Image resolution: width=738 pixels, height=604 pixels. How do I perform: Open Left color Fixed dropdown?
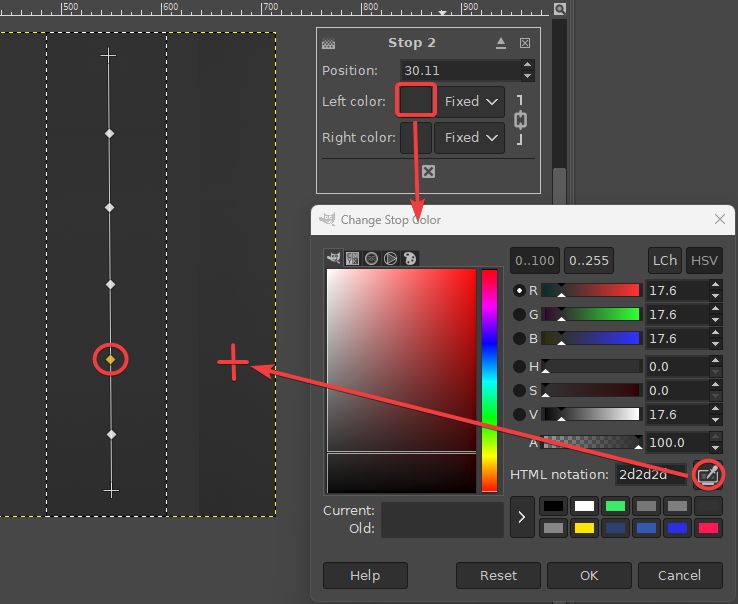471,101
